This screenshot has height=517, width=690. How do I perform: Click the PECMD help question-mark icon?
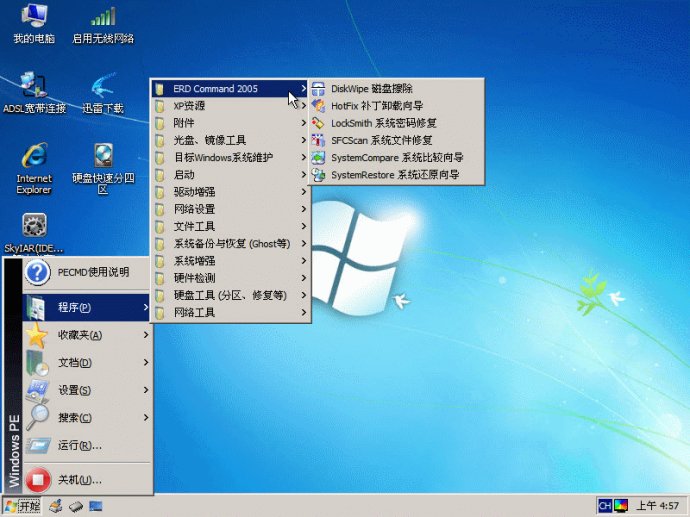click(x=37, y=272)
